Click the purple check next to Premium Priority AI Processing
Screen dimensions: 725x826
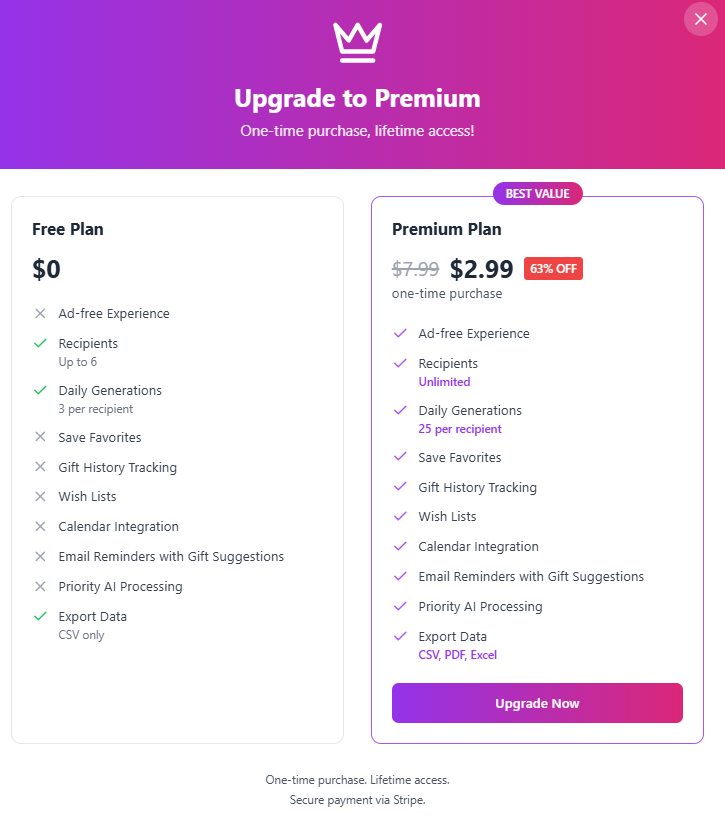click(x=400, y=606)
